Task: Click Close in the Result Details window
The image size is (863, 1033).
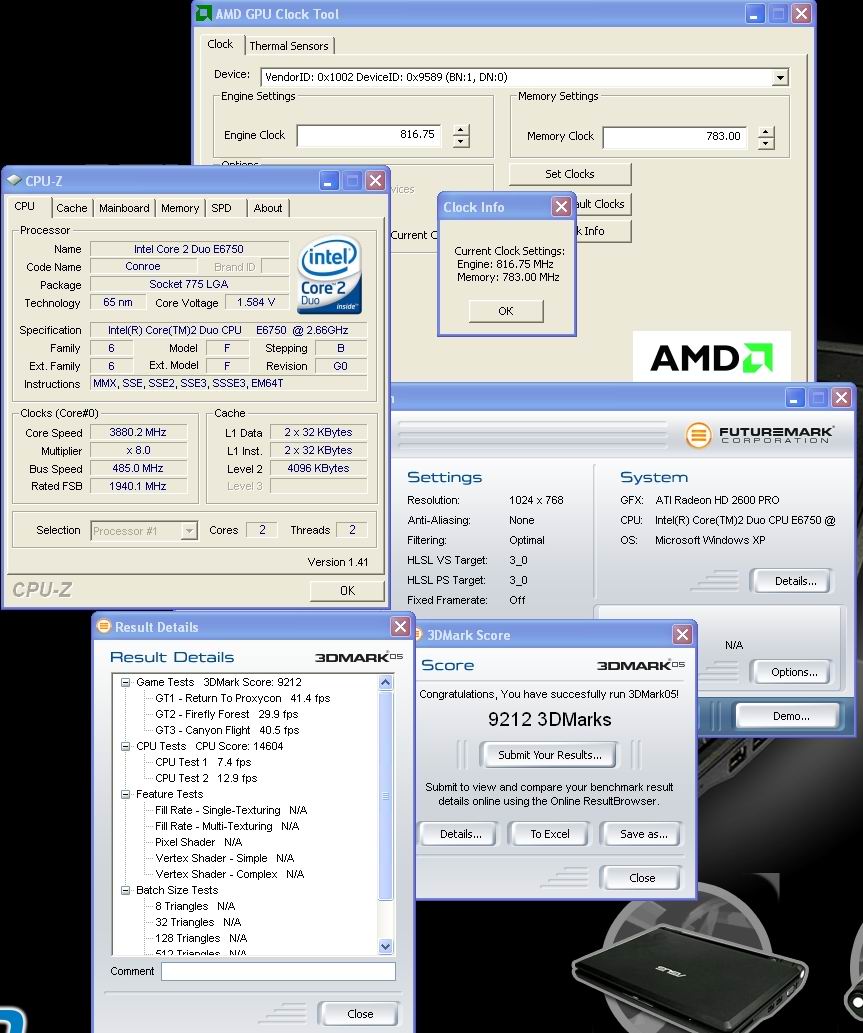Action: click(360, 1014)
